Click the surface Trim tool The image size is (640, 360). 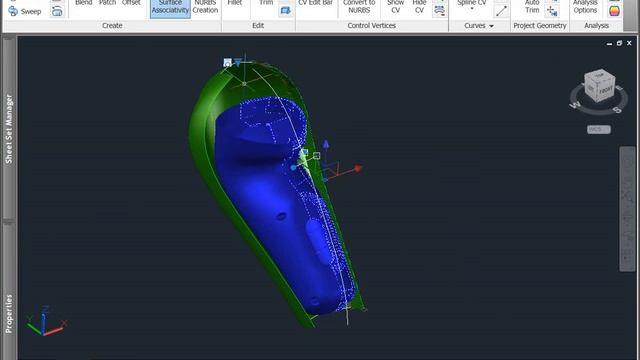[266, 3]
